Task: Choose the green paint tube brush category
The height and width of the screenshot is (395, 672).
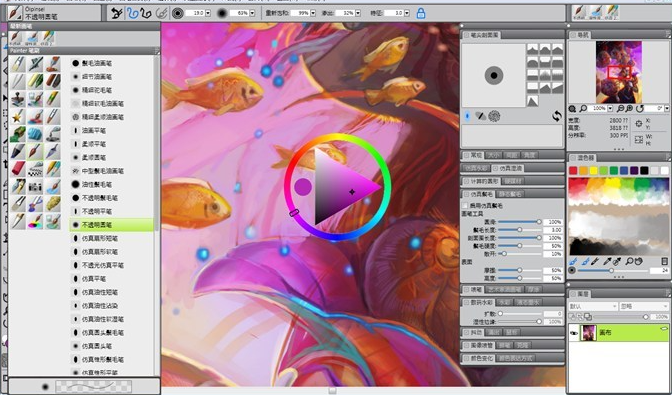Action: (18, 134)
